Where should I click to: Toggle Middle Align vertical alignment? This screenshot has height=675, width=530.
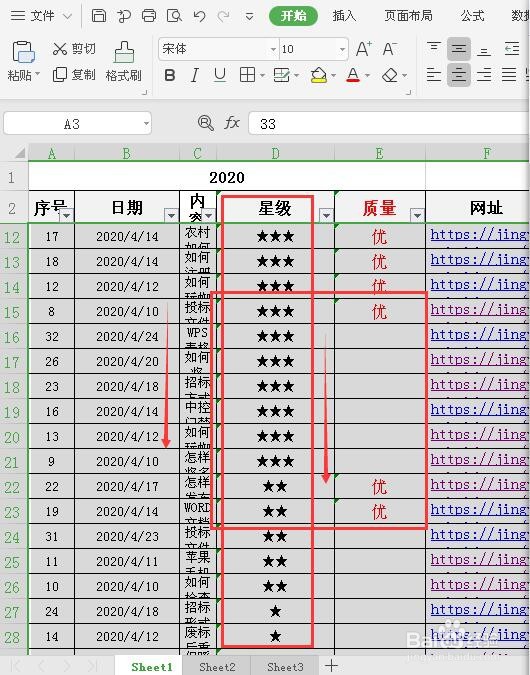[x=459, y=49]
